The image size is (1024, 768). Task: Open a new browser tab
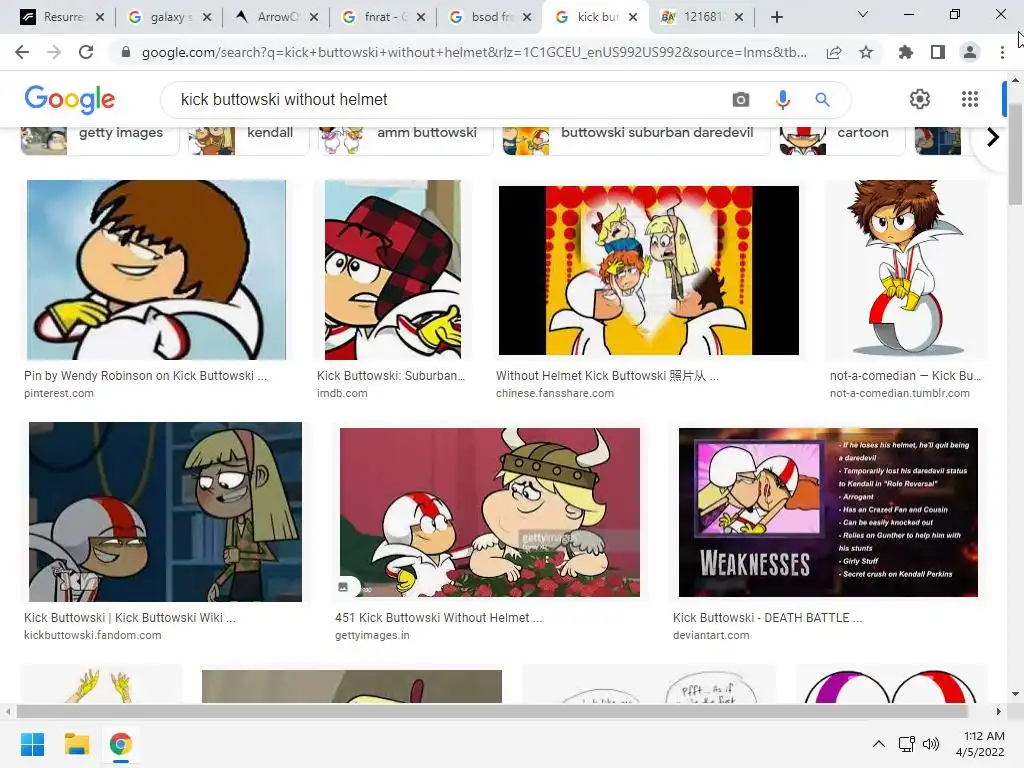coord(776,17)
